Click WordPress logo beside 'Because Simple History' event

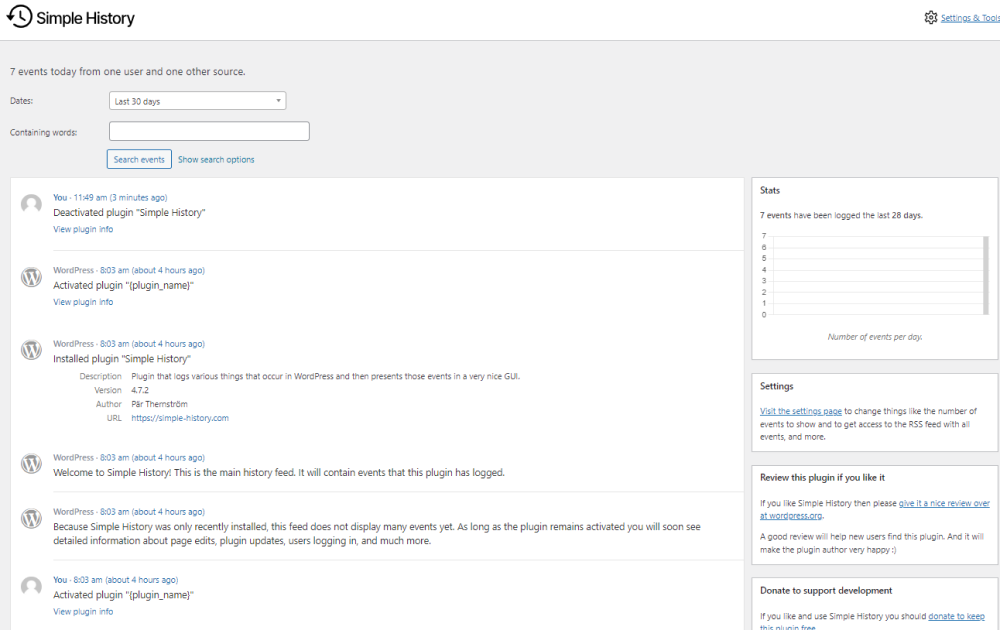pos(31,518)
